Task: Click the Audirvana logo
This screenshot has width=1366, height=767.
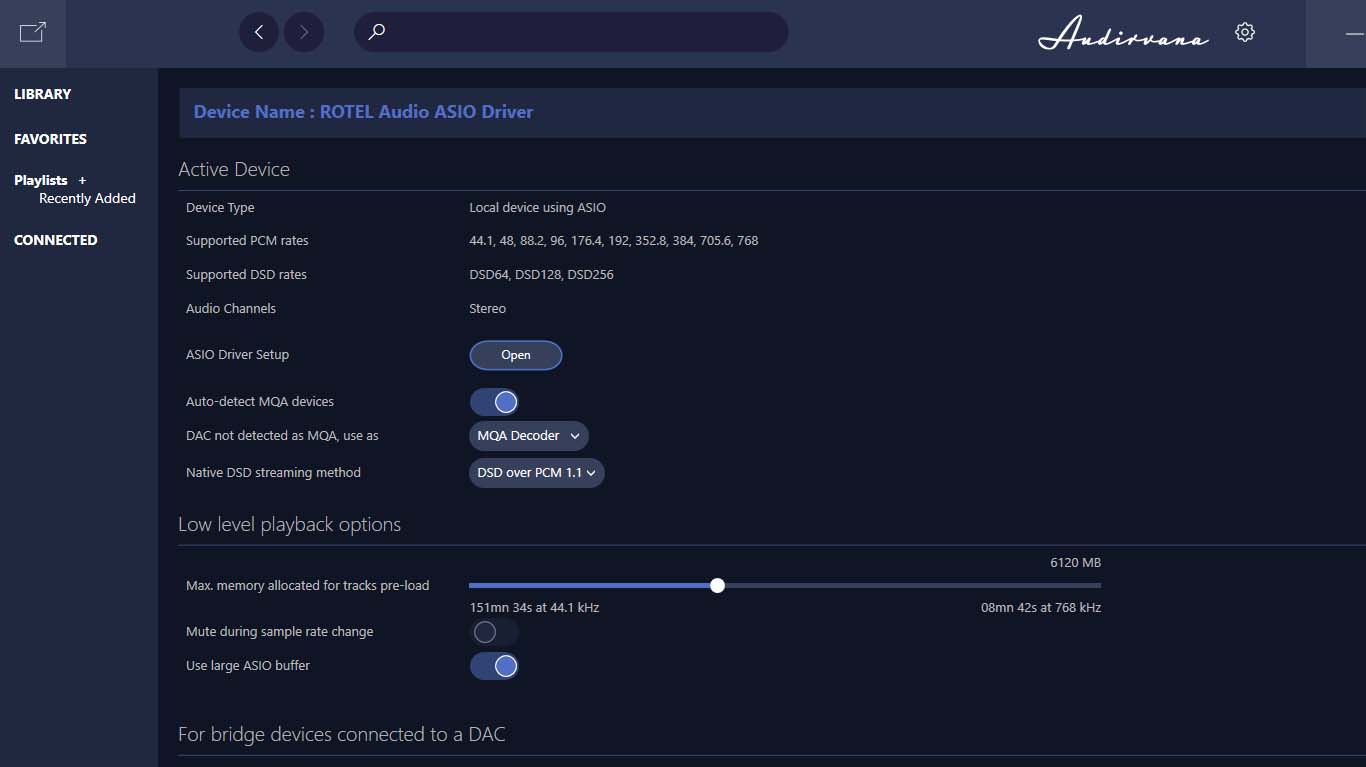Action: point(1123,33)
